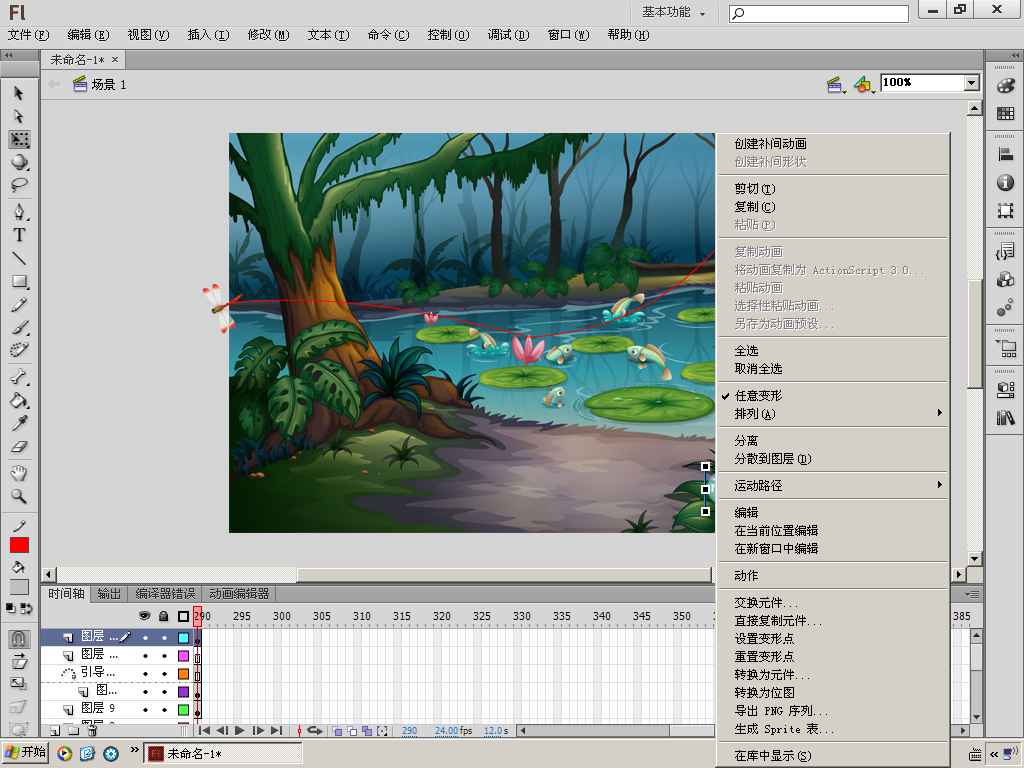Switch to the 动画编辑器 tab
The width and height of the screenshot is (1024, 768).
pyautogui.click(x=239, y=594)
